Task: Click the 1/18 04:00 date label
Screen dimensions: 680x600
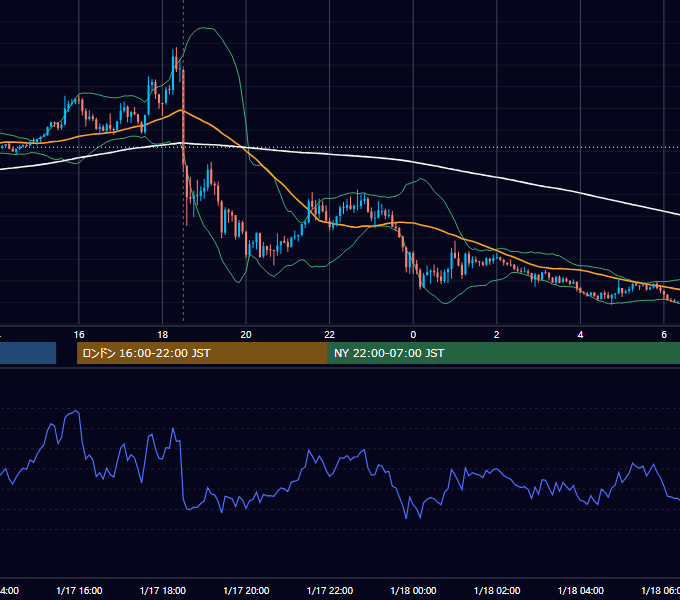Action: point(581,590)
